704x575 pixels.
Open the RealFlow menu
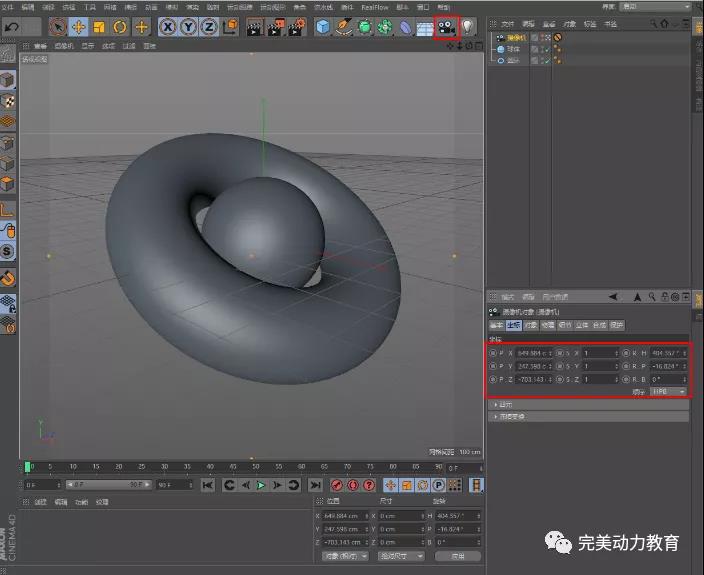376,6
